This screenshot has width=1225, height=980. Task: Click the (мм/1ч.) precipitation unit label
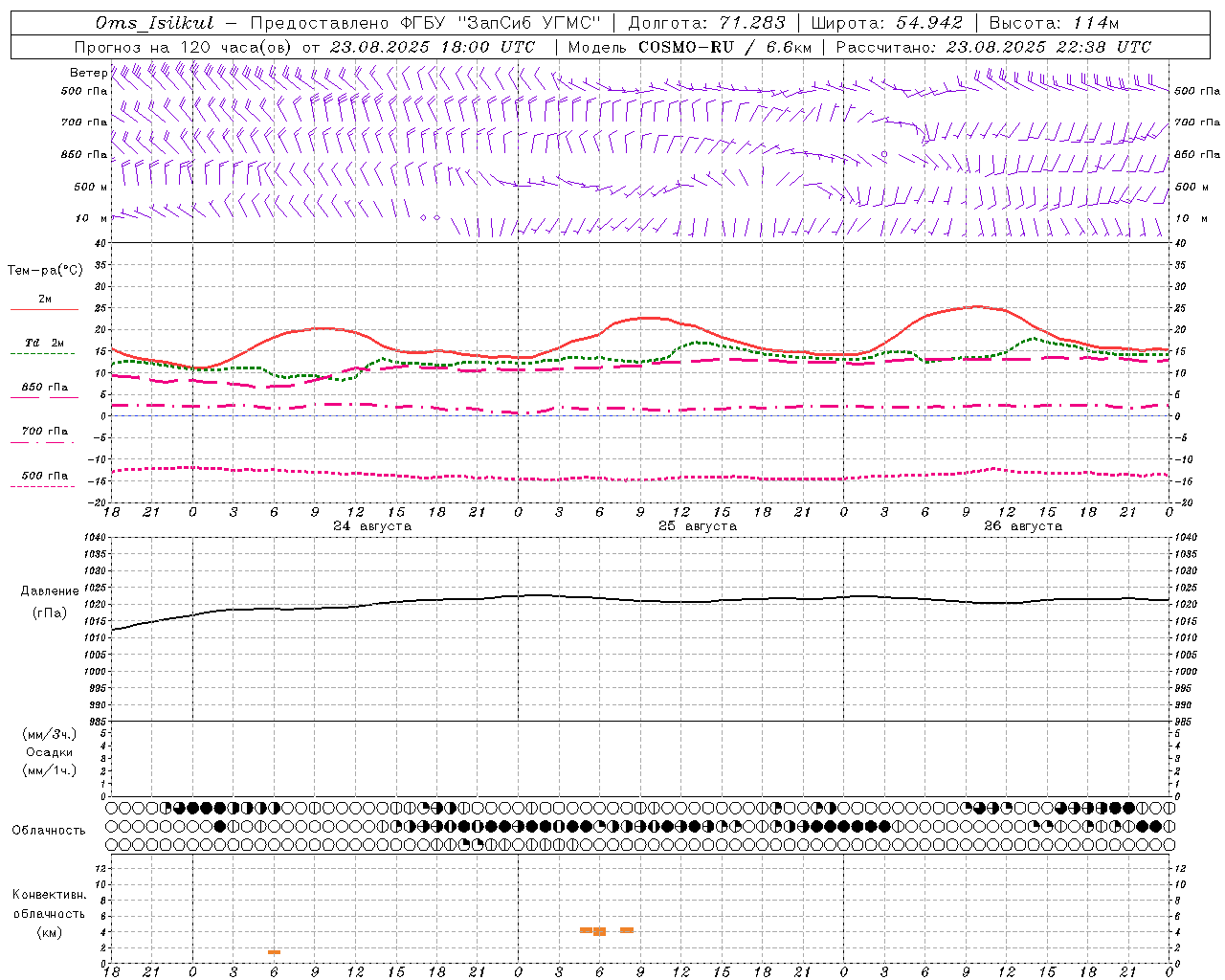click(50, 770)
